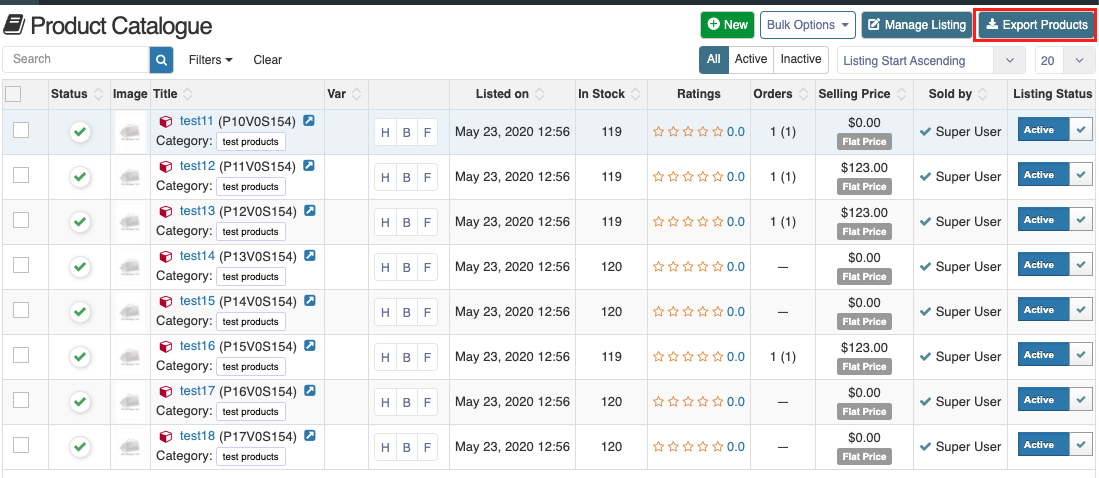
Task: Check the row checkbox for test11
Action: [x=21, y=130]
